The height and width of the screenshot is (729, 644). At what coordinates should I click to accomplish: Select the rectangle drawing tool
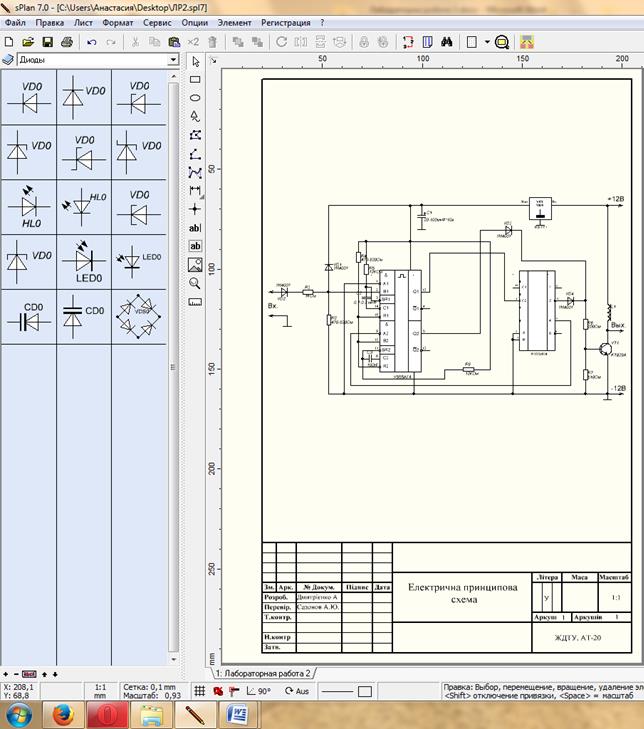pyautogui.click(x=195, y=80)
